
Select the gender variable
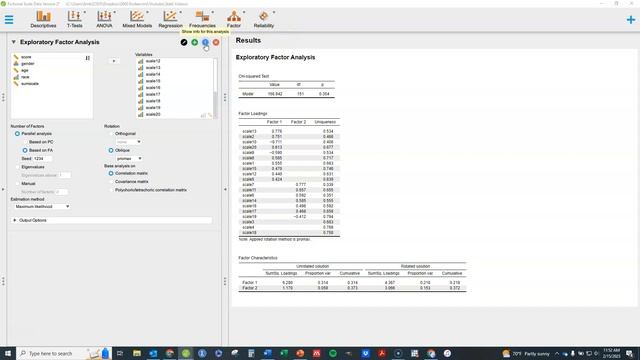[x=28, y=64]
